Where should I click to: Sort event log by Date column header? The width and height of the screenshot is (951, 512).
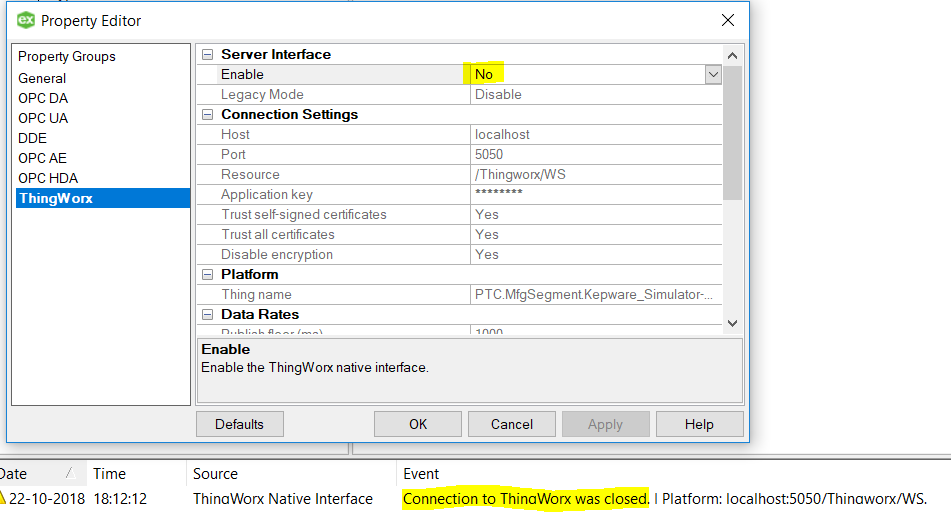[42, 474]
